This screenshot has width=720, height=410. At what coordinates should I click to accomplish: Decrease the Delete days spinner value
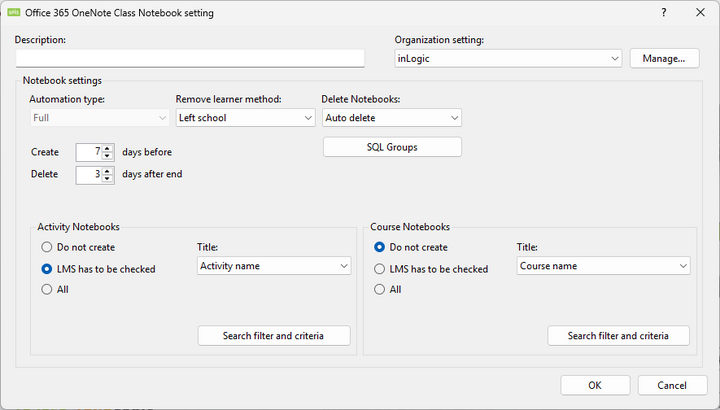coord(108,179)
